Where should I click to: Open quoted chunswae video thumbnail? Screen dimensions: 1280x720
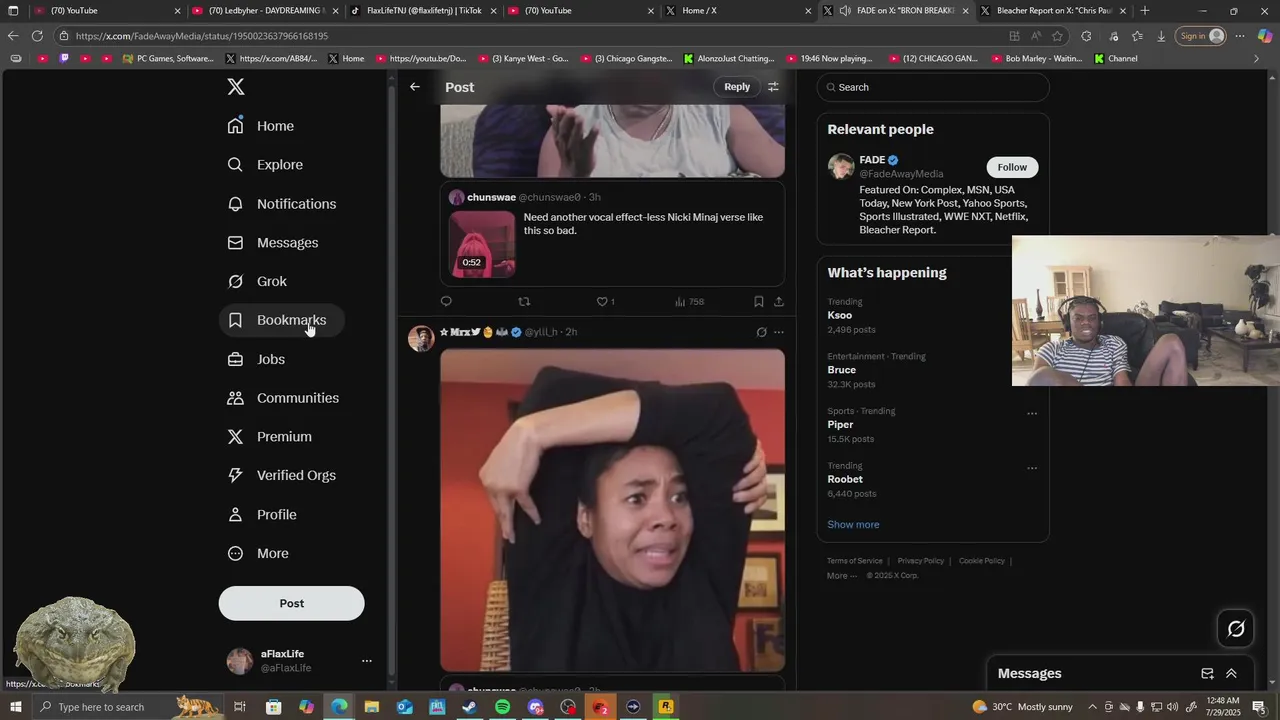pyautogui.click(x=482, y=244)
